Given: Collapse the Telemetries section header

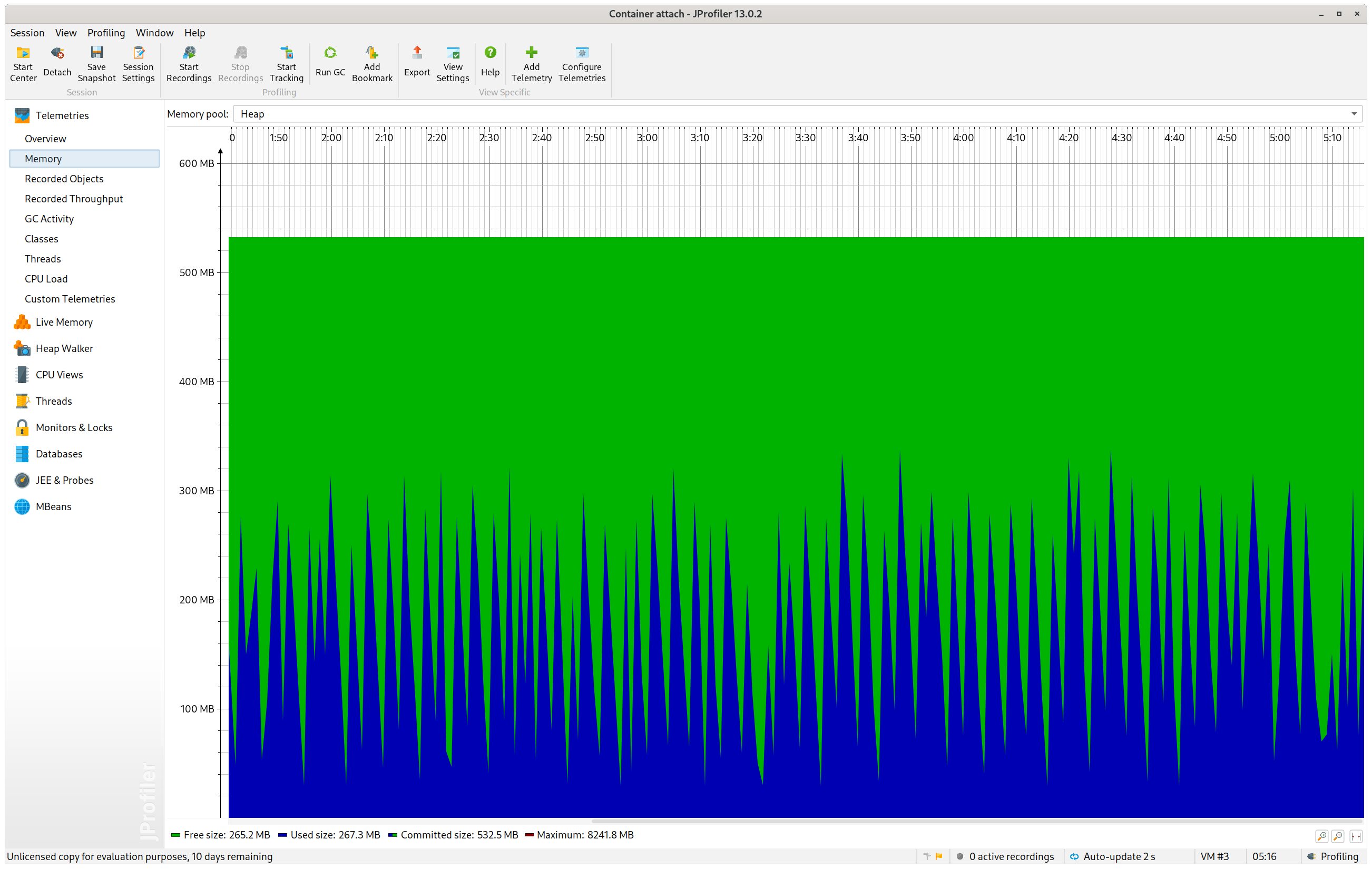Looking at the screenshot, I should coord(62,116).
